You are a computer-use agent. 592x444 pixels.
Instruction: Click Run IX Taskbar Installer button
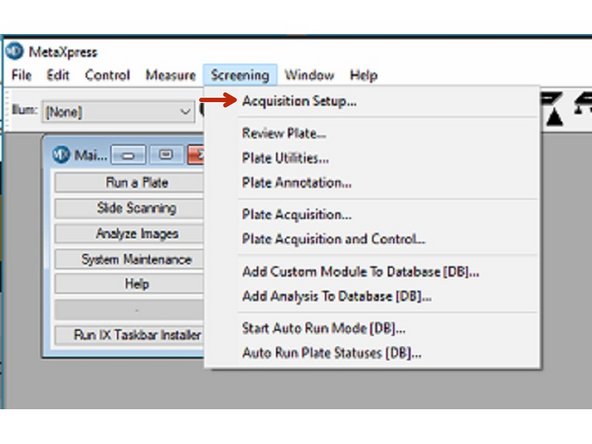[x=130, y=335]
